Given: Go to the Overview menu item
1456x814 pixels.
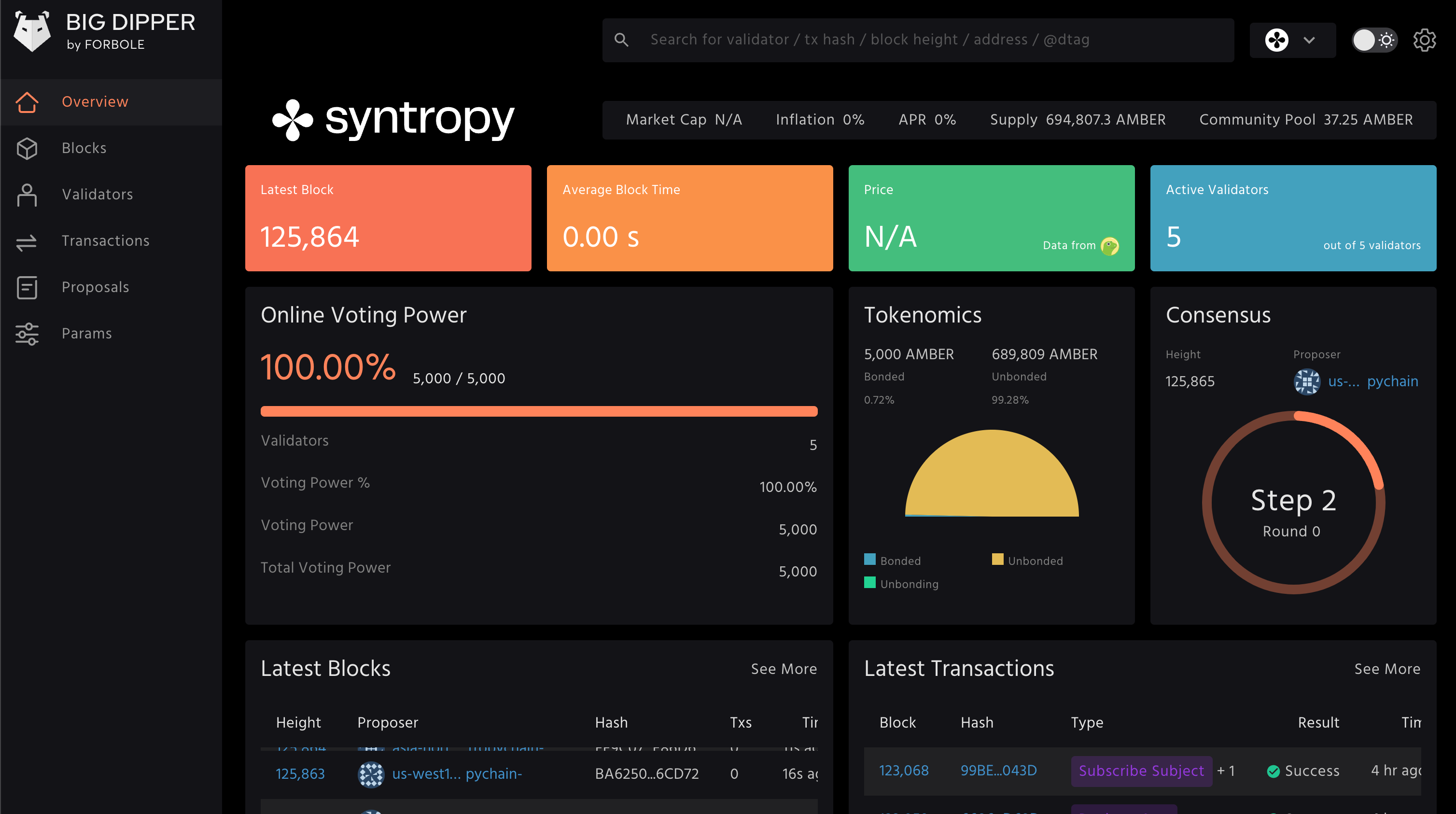Looking at the screenshot, I should [x=95, y=102].
